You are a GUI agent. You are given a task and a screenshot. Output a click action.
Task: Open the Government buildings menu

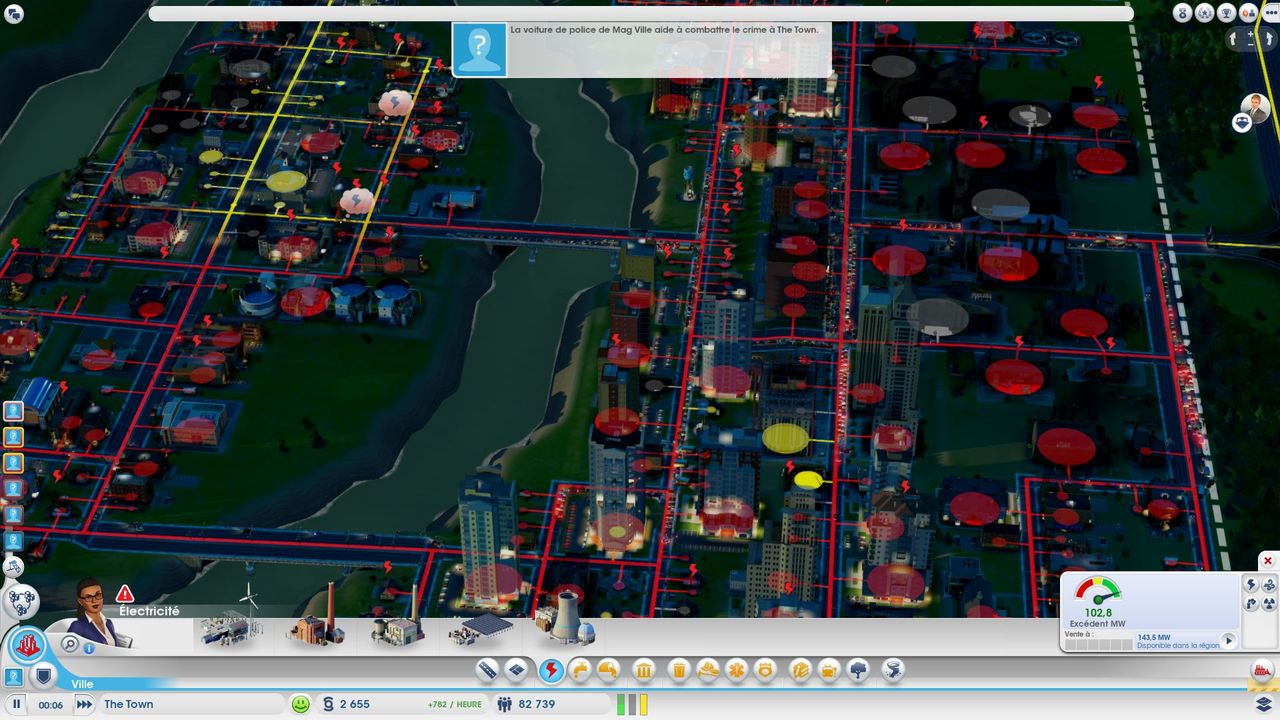pyautogui.click(x=644, y=670)
